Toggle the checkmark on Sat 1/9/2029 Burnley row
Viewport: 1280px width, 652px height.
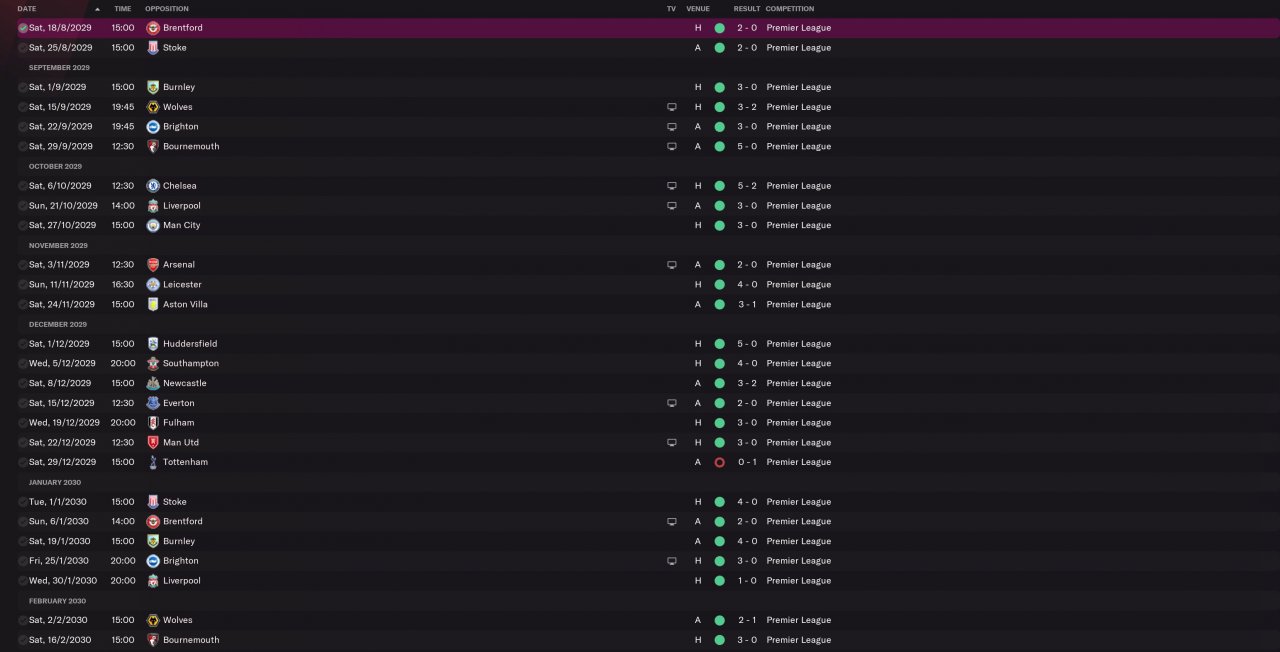coord(23,87)
